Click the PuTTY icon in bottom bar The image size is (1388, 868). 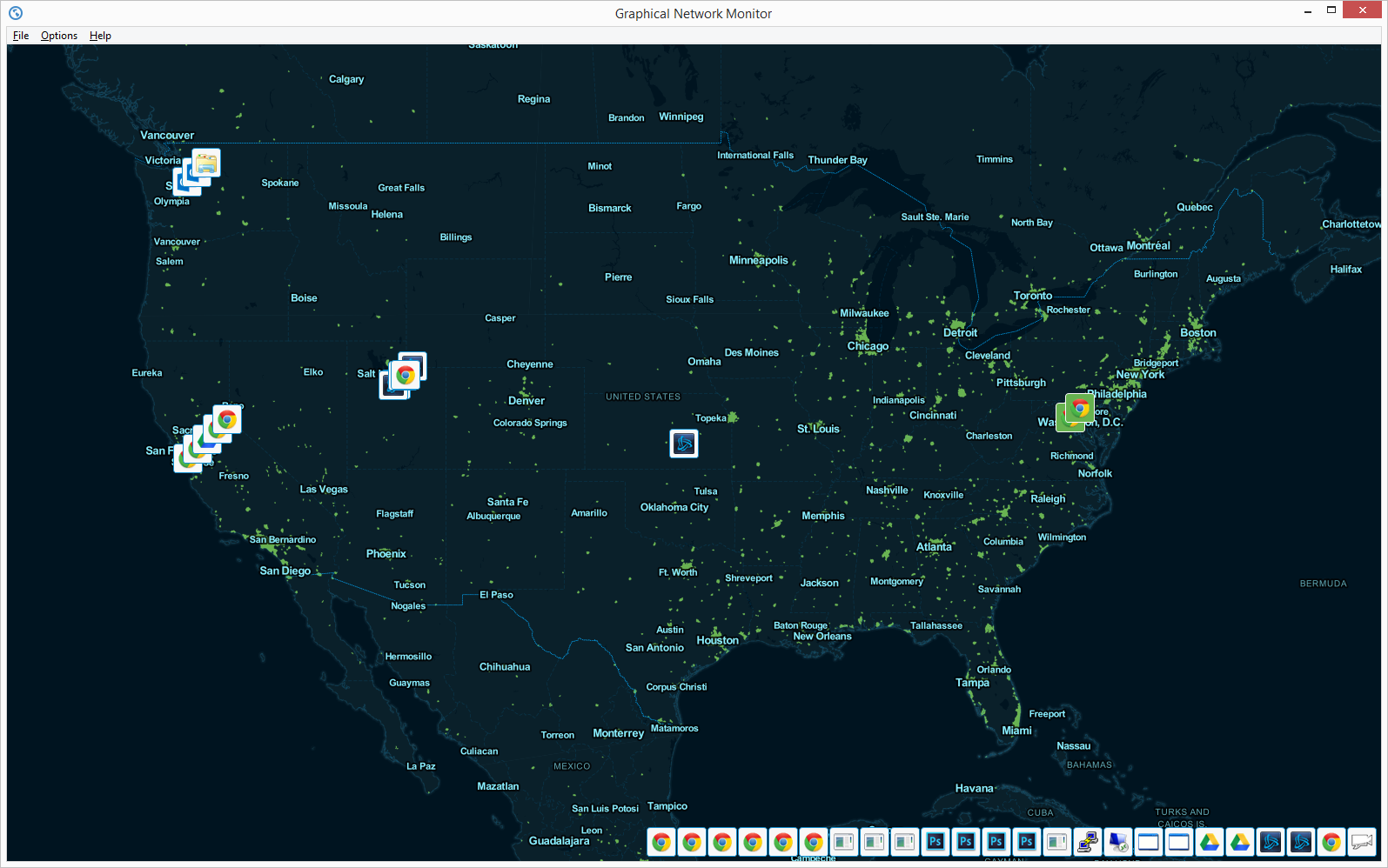[1088, 842]
